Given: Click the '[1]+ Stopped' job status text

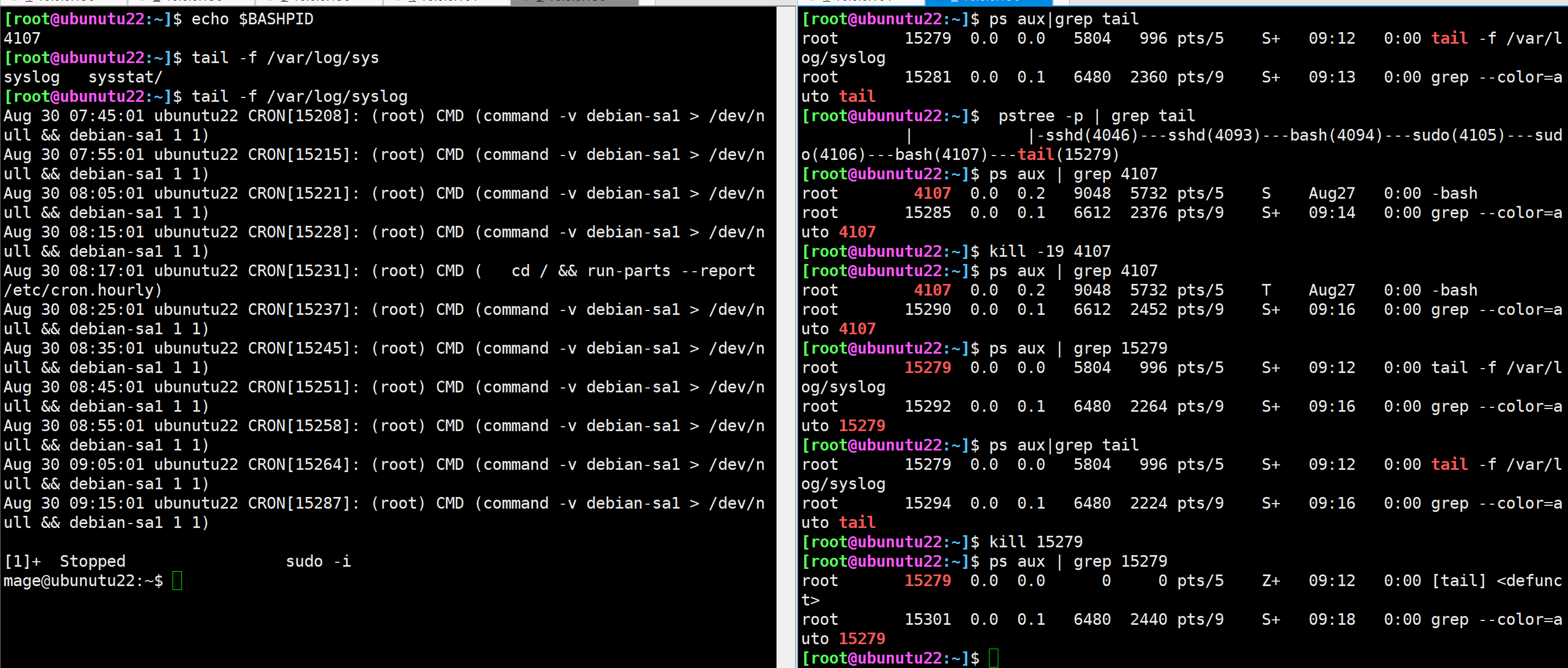Looking at the screenshot, I should click(x=65, y=561).
